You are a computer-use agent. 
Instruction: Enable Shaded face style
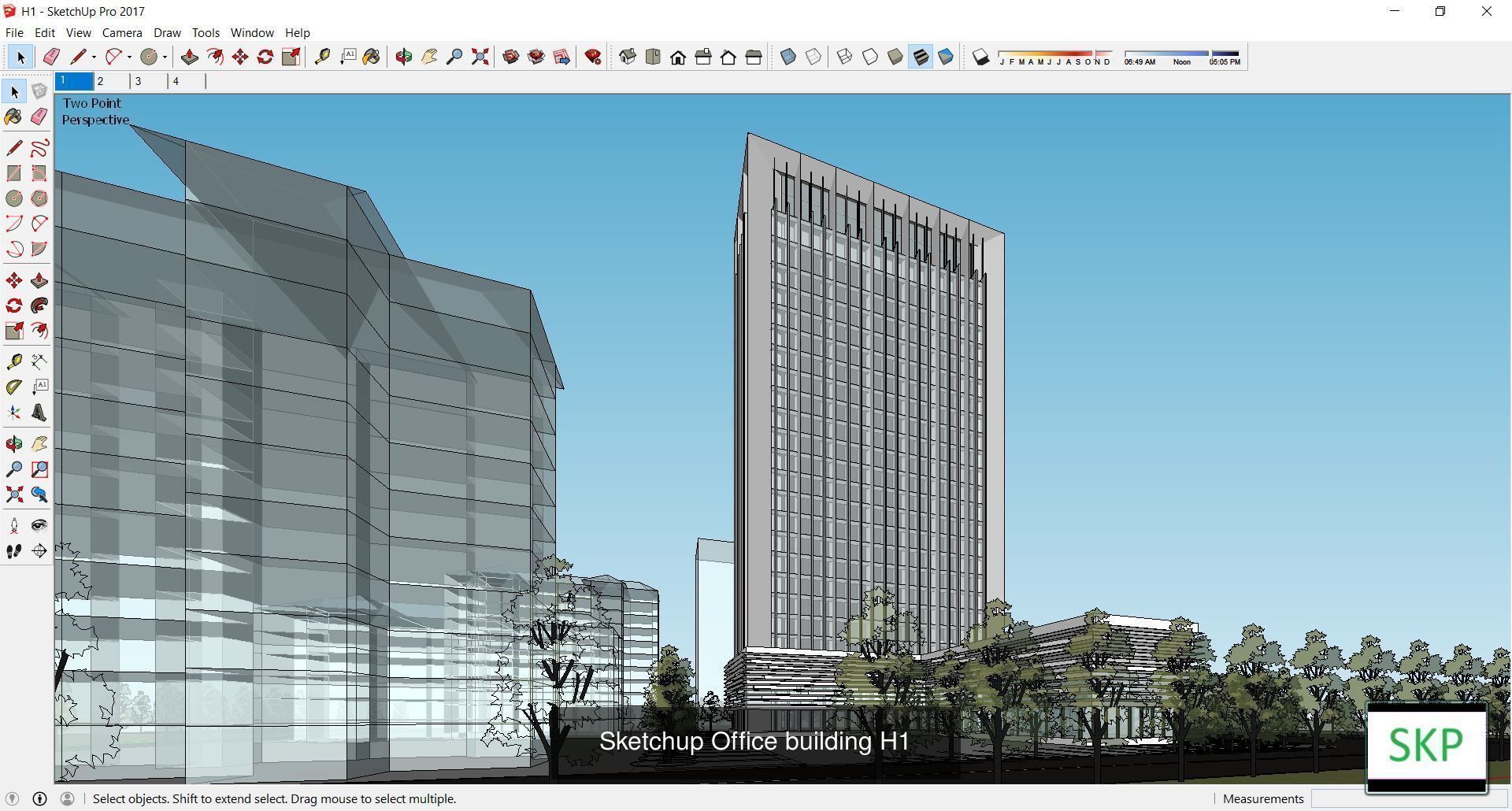pyautogui.click(x=895, y=57)
